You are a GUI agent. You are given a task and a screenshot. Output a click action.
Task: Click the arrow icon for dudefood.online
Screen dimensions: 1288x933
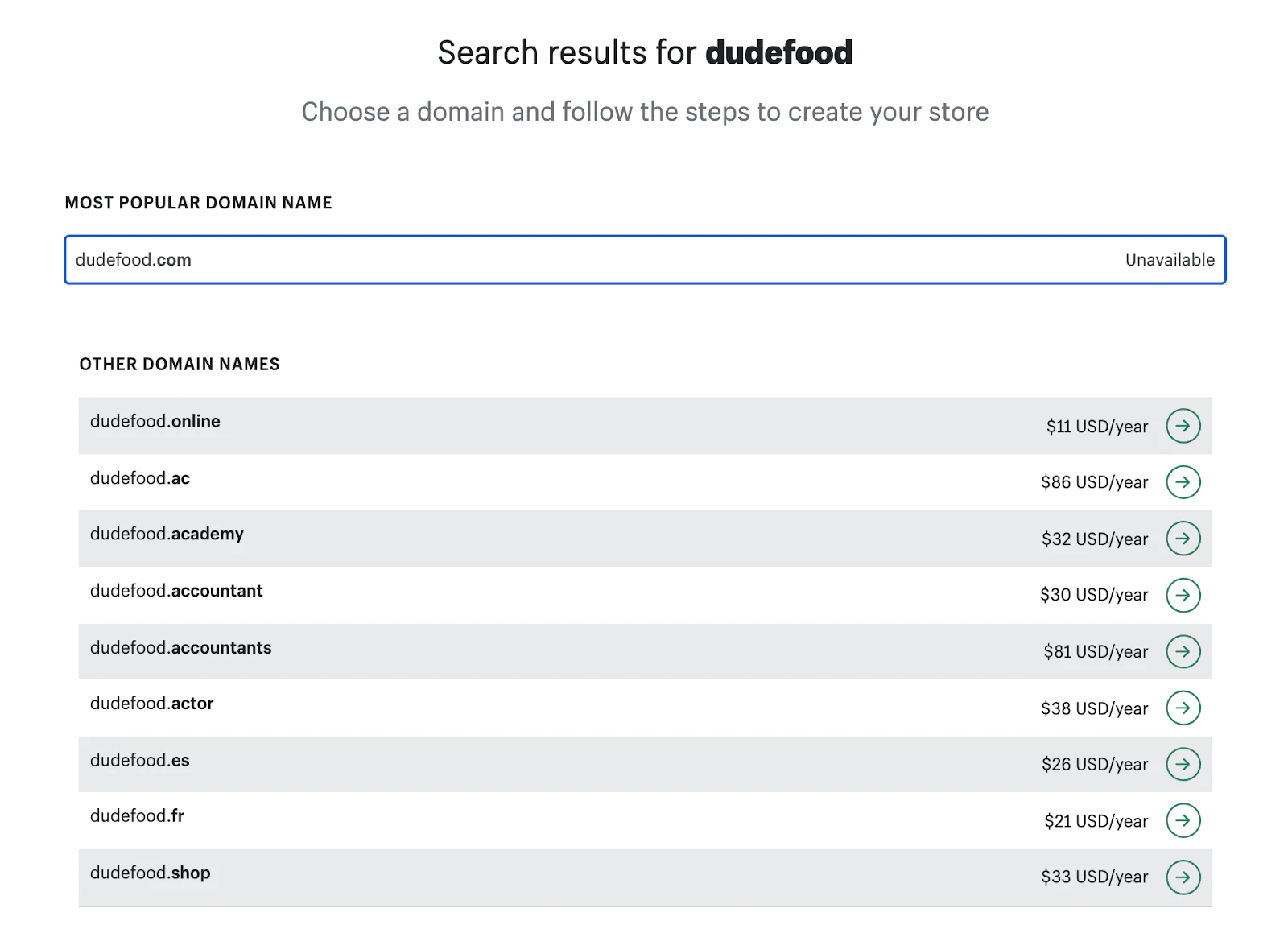pos(1183,426)
